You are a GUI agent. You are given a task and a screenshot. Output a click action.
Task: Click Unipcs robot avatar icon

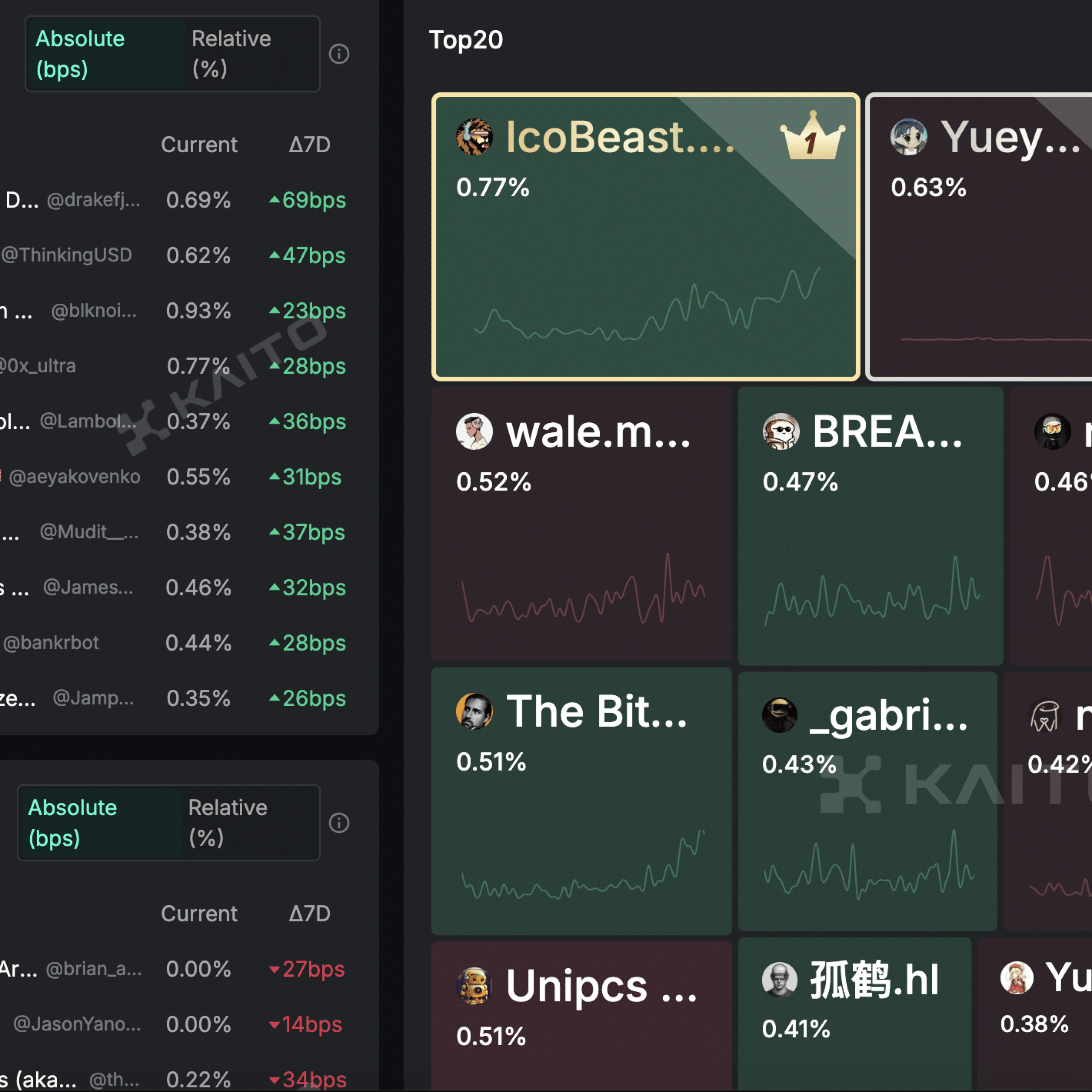tap(474, 986)
